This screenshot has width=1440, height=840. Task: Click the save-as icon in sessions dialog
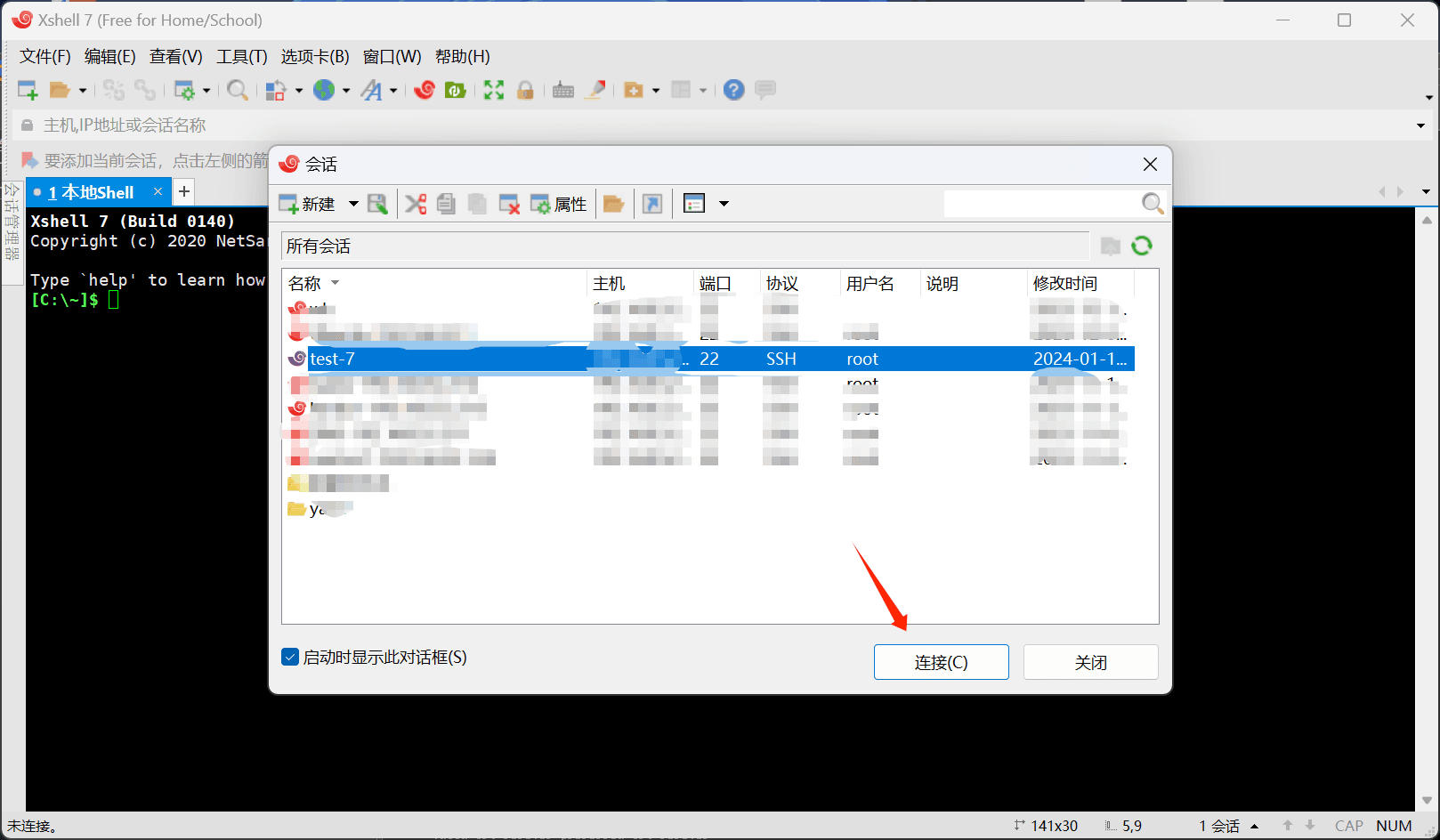pyautogui.click(x=377, y=205)
